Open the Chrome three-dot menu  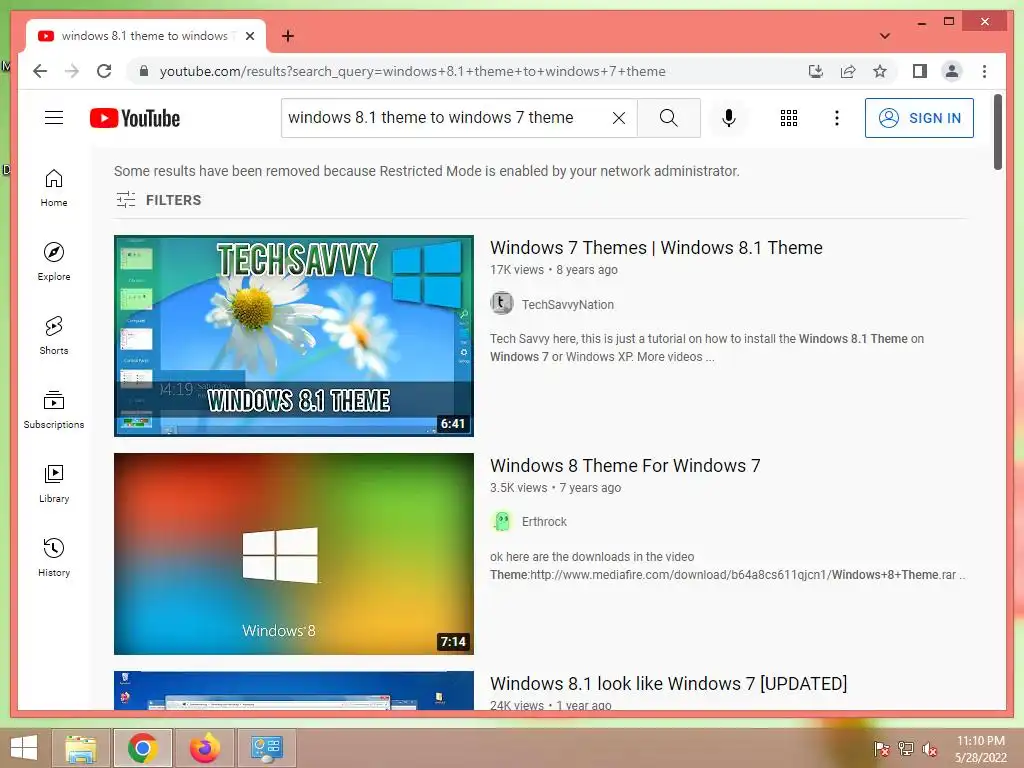pos(984,71)
